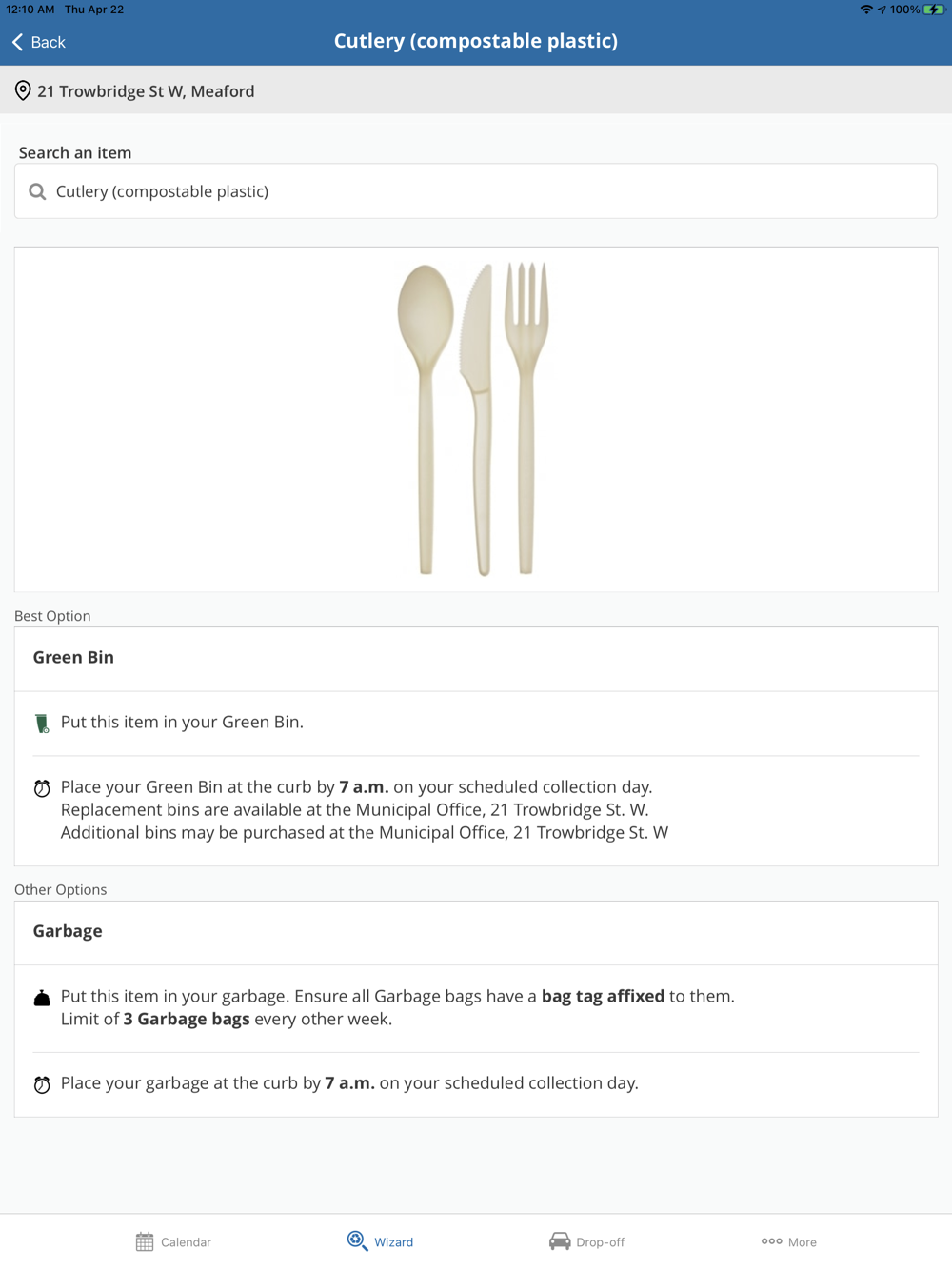Viewport: 952px width, 1270px height.
Task: Tap the page title Cutlery (compostable plastic)
Action: 475,41
